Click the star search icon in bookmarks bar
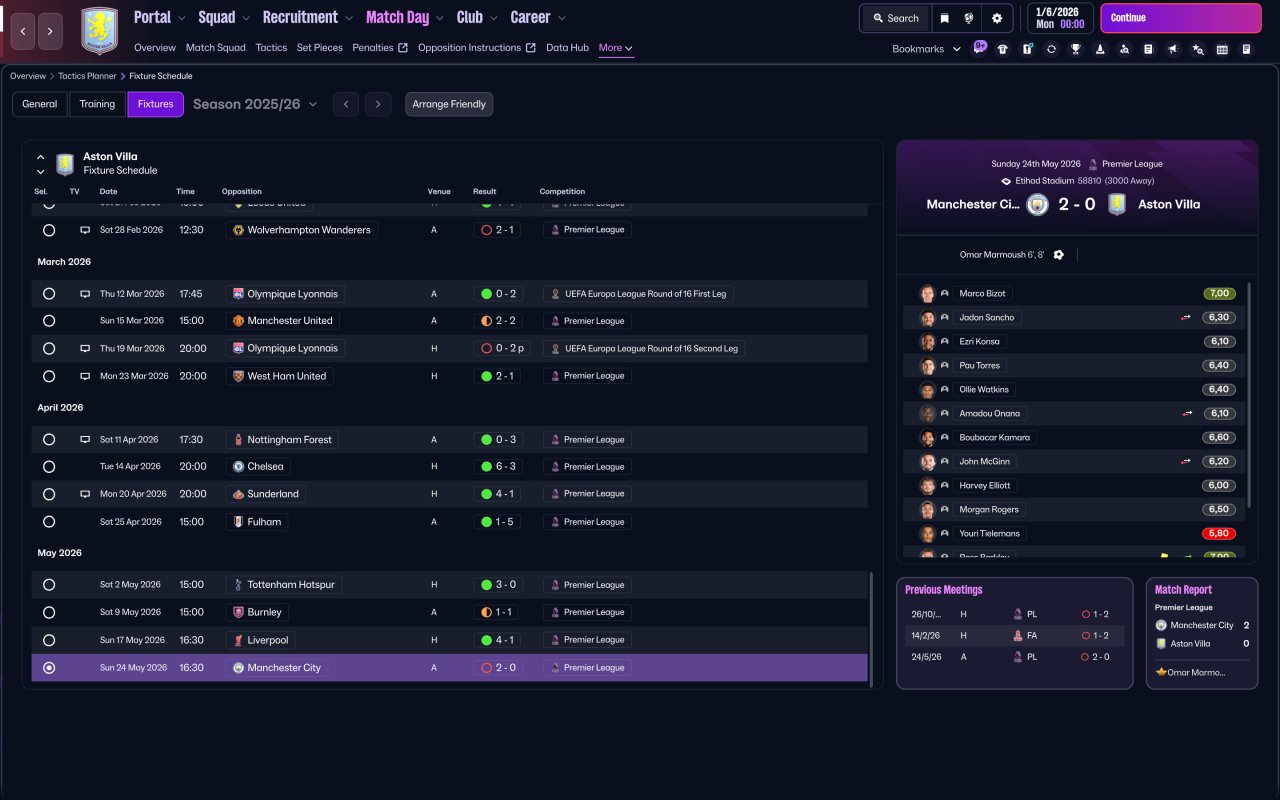This screenshot has width=1280, height=800. tap(1198, 49)
